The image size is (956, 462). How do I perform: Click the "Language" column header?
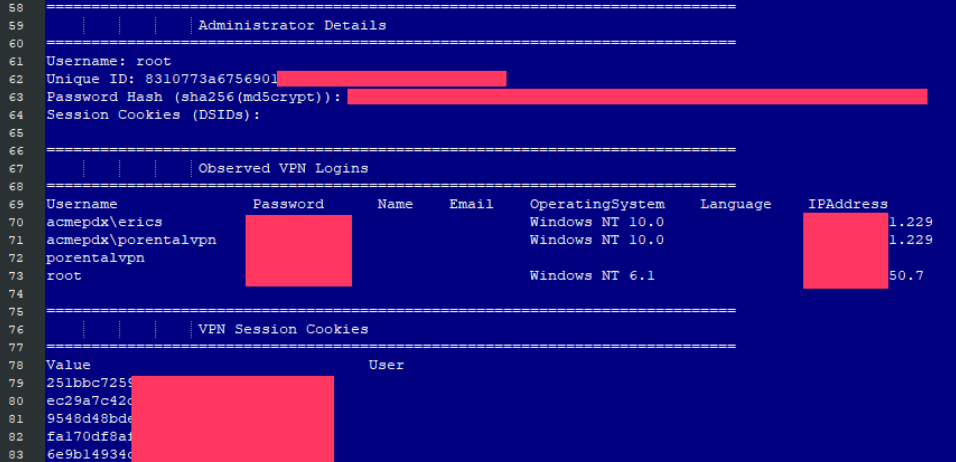click(x=735, y=204)
